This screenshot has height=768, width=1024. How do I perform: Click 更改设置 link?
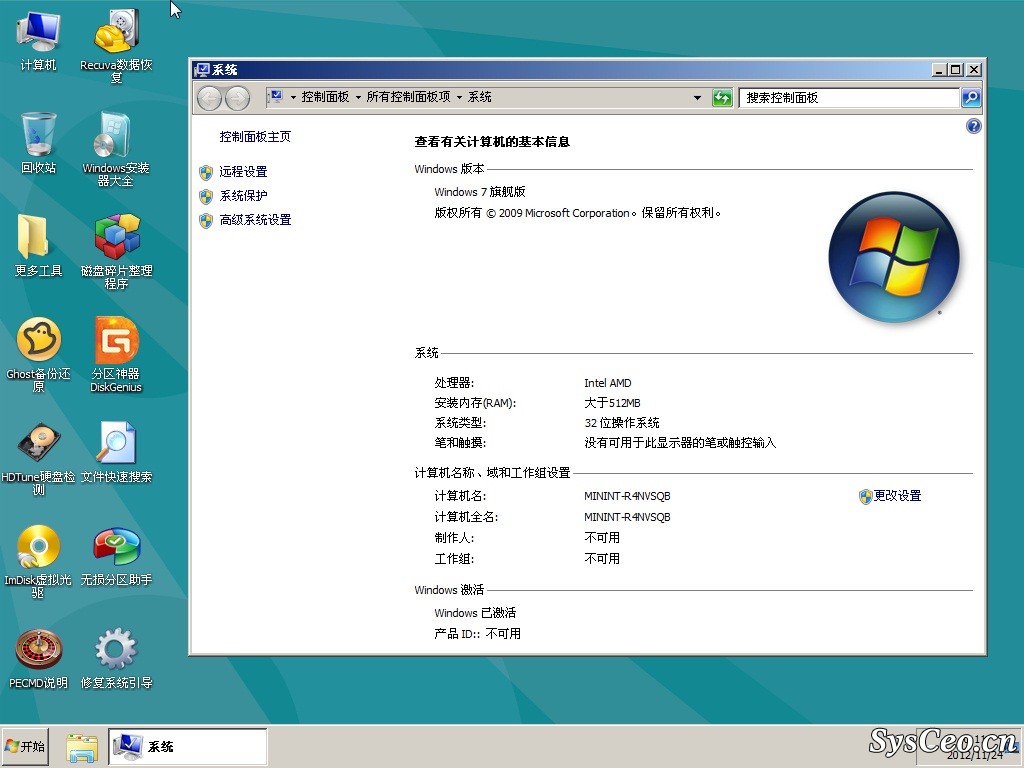897,496
